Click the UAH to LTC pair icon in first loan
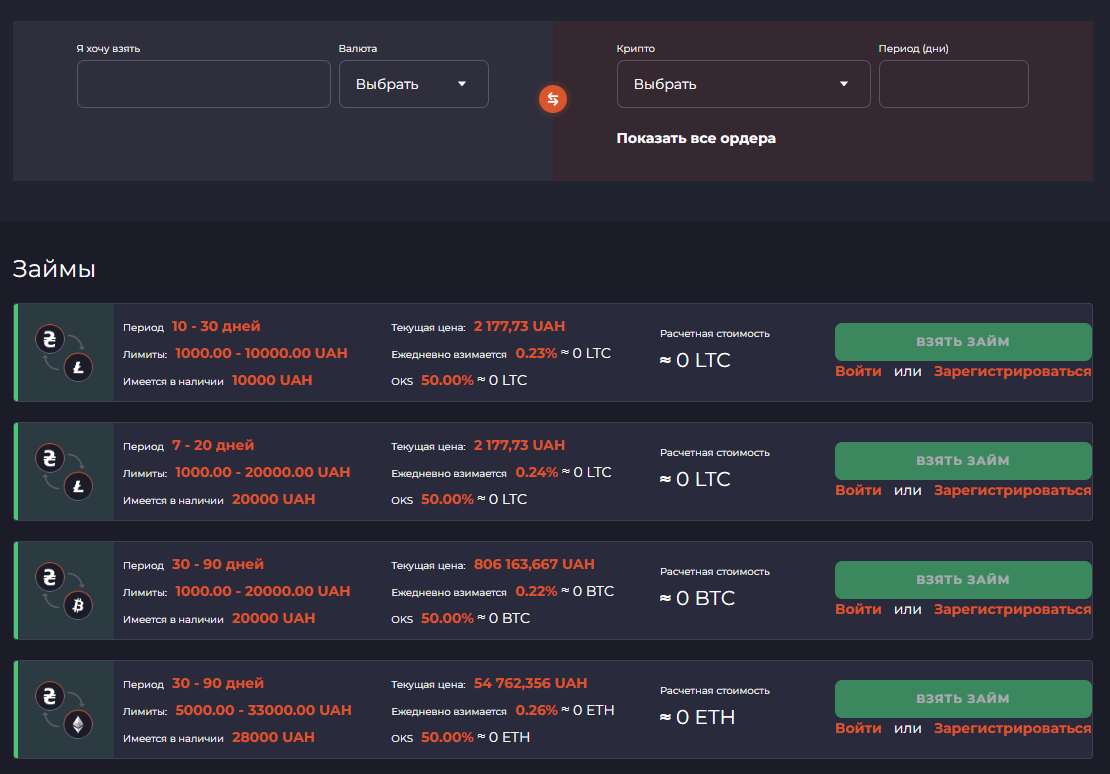Screen dimensions: 1110x774 64,353
